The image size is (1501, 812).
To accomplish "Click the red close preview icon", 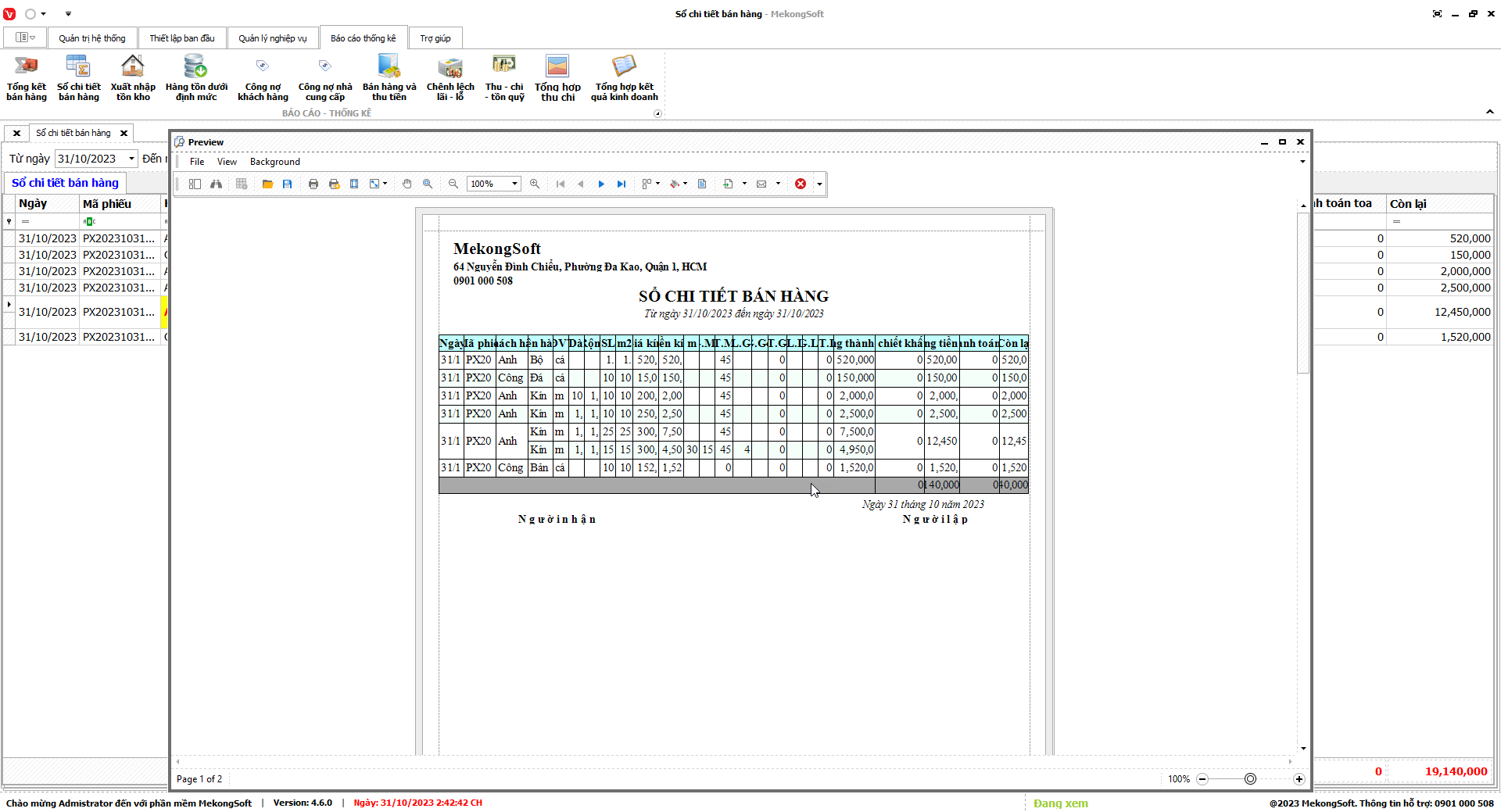I will pyautogui.click(x=801, y=184).
